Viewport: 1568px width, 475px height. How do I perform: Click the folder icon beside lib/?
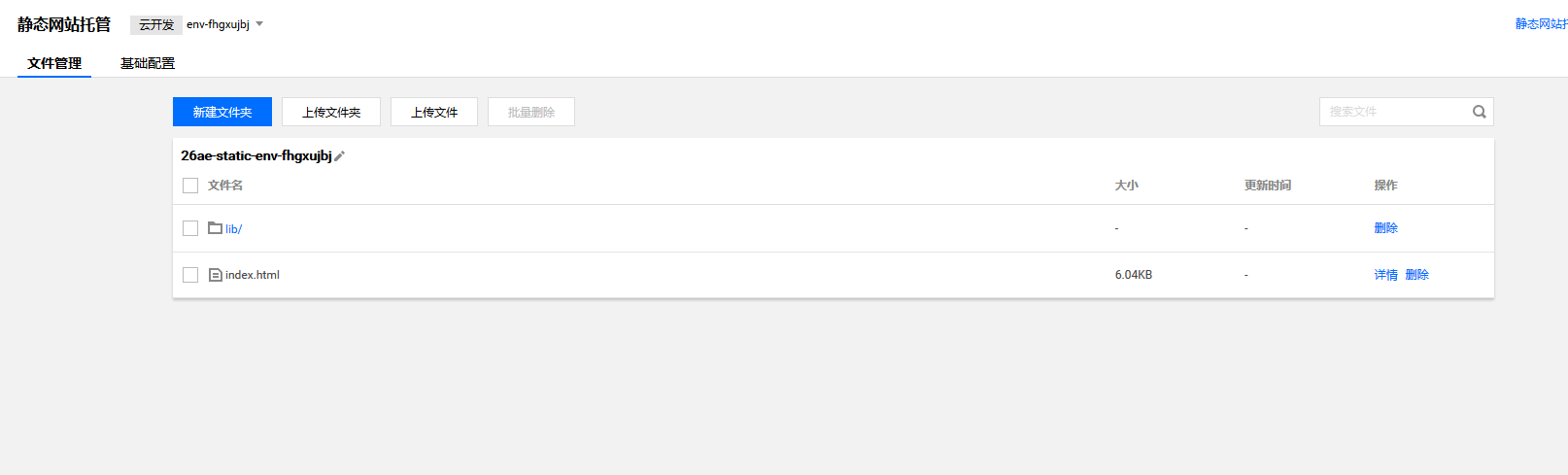pos(216,228)
